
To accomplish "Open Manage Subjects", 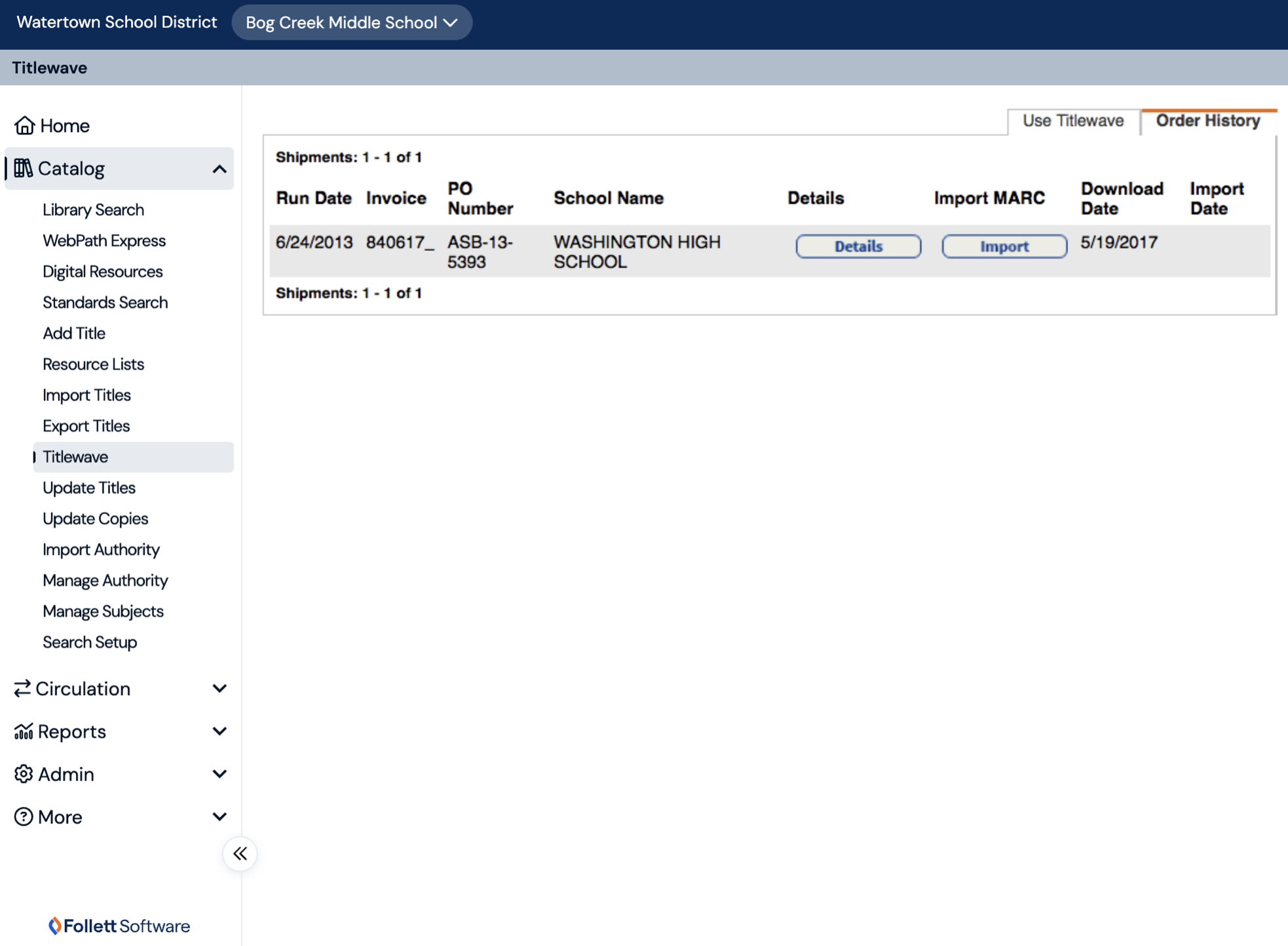I will (103, 611).
